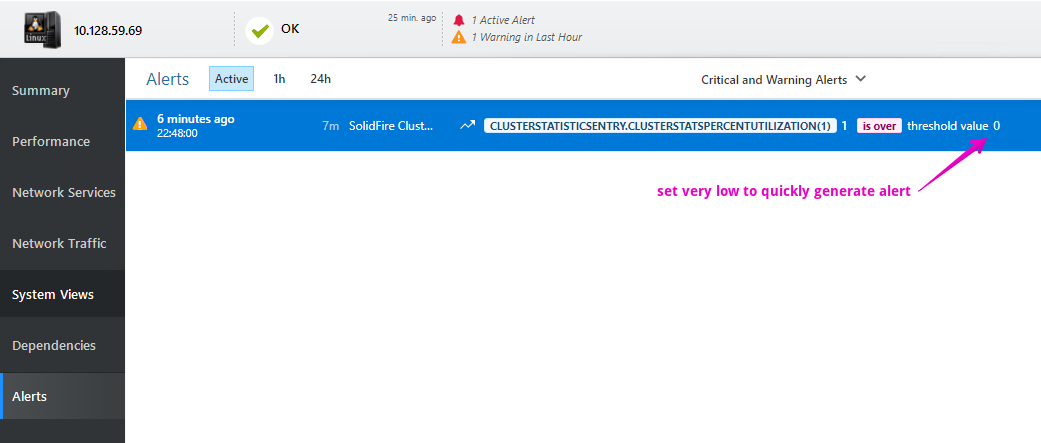Show alerts from last 1h
This screenshot has width=1041, height=443.
click(x=280, y=78)
